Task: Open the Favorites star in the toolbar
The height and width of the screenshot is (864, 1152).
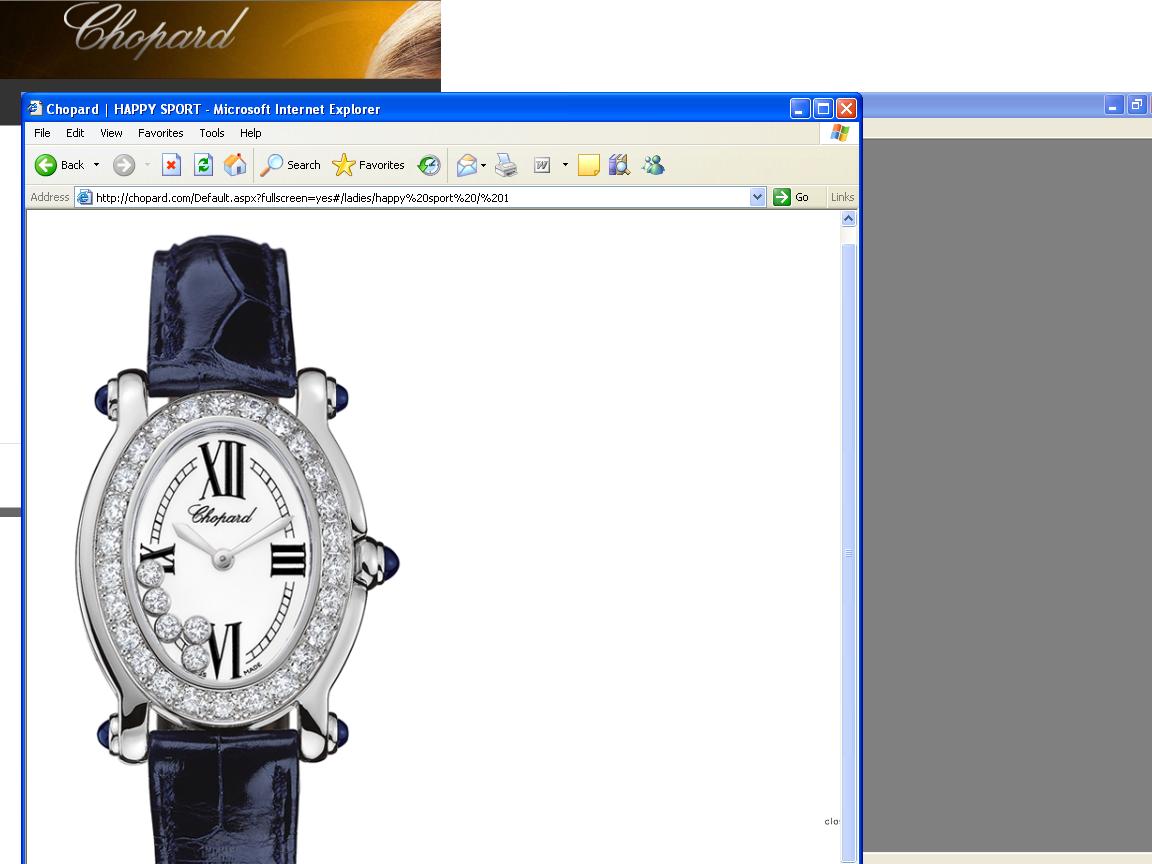Action: click(368, 165)
